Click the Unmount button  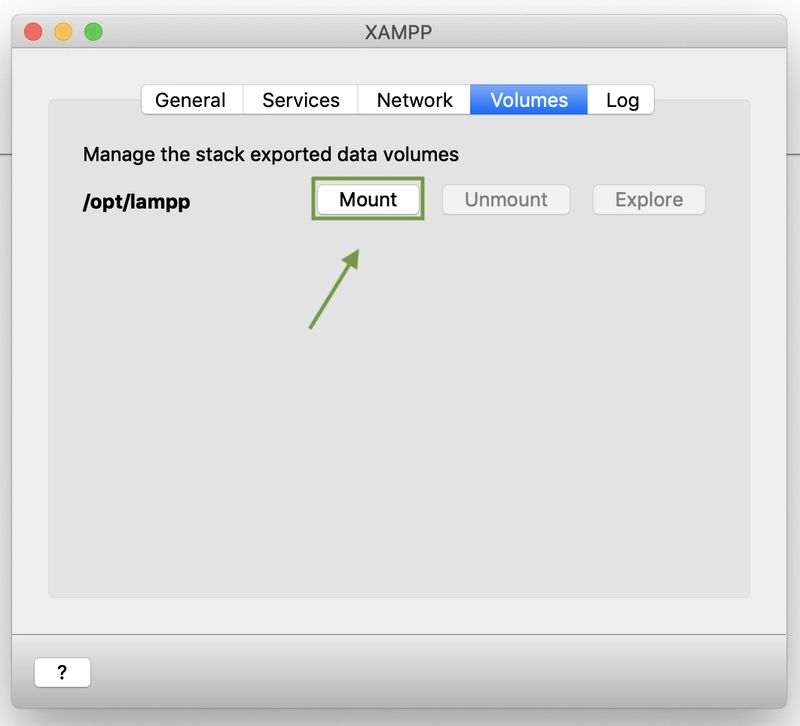[506, 199]
